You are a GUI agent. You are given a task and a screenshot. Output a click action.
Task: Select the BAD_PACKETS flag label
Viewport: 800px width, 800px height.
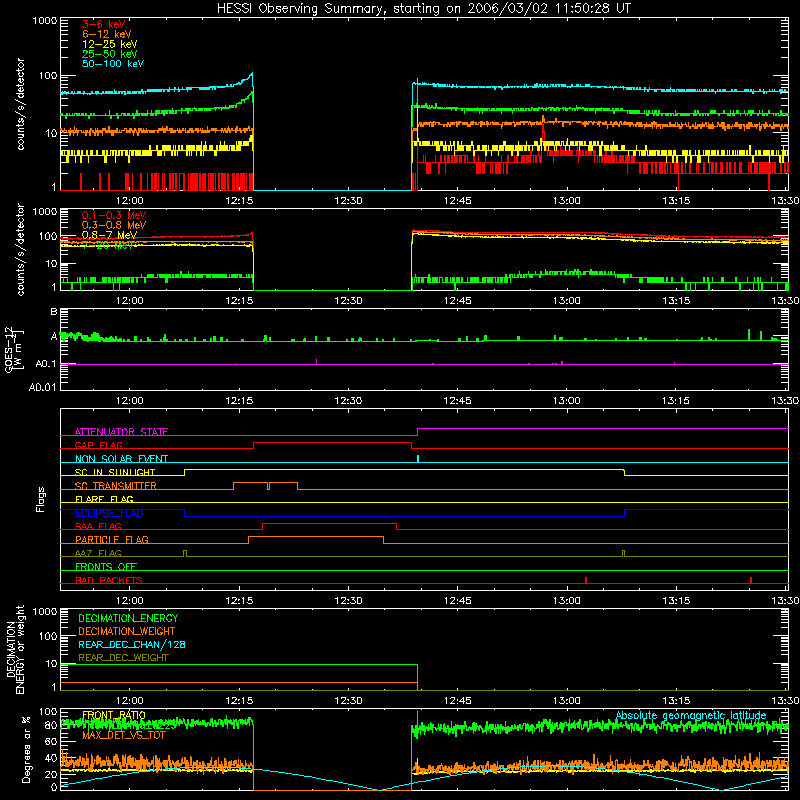[109, 580]
